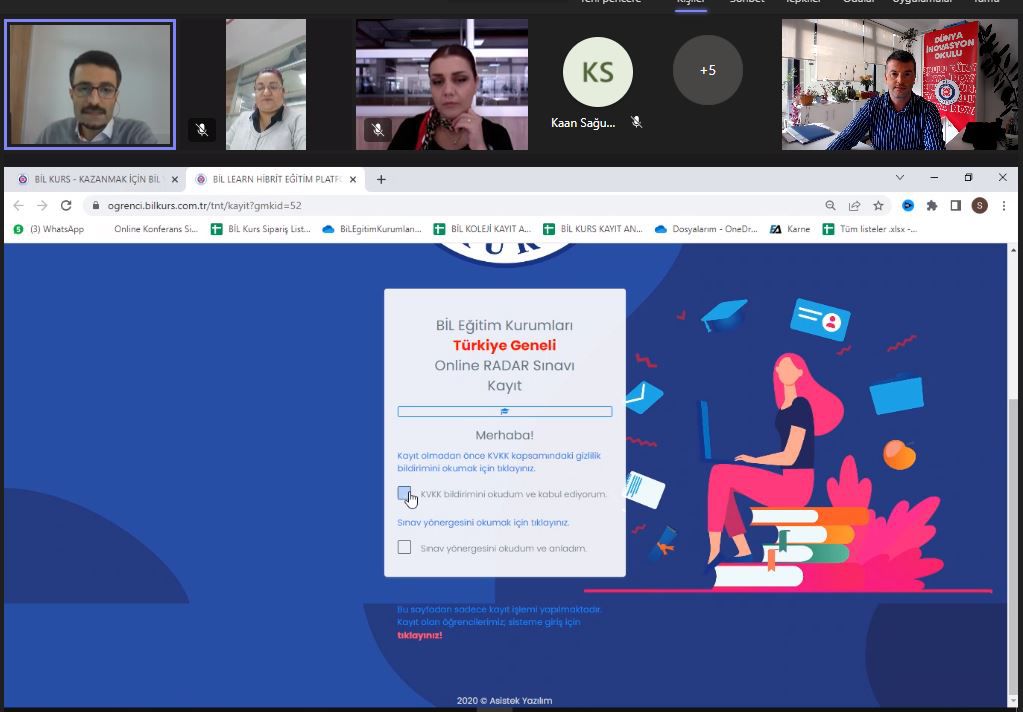Click the red tıklayınız! login link
Screen dimensions: 1023x712
pyautogui.click(x=420, y=635)
